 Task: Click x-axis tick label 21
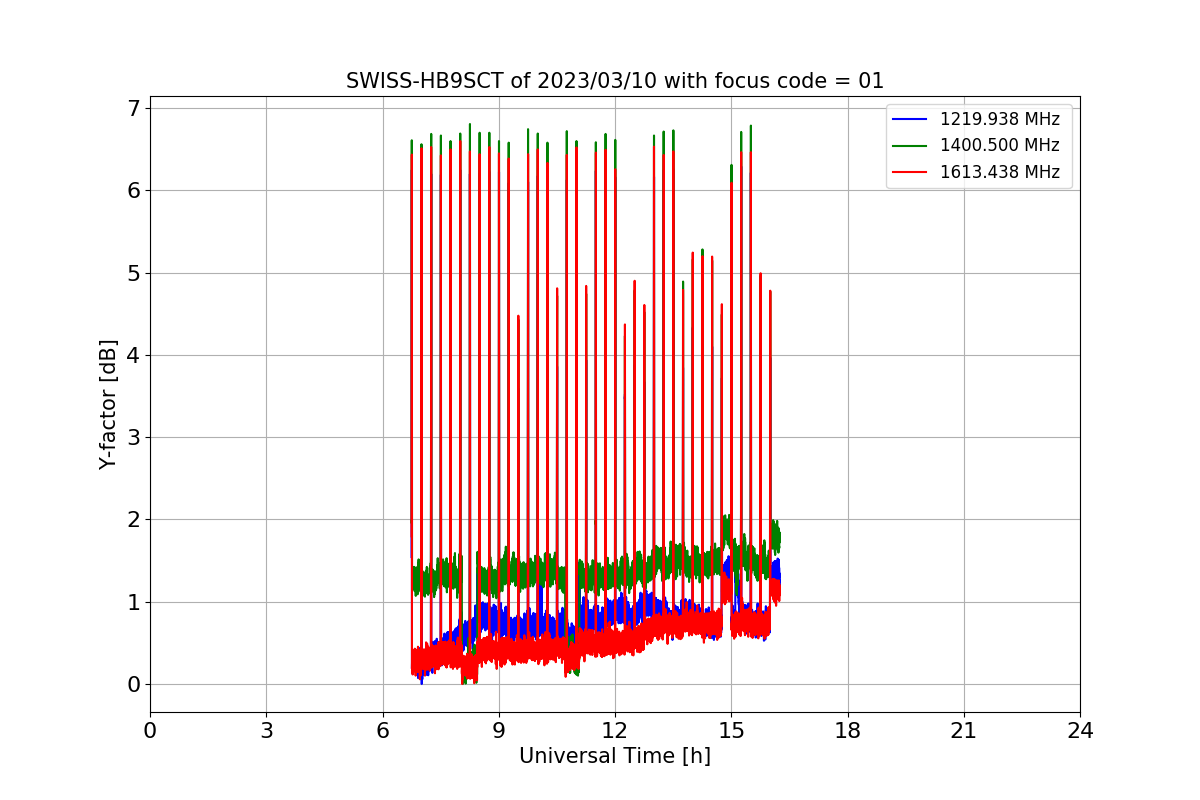(964, 730)
